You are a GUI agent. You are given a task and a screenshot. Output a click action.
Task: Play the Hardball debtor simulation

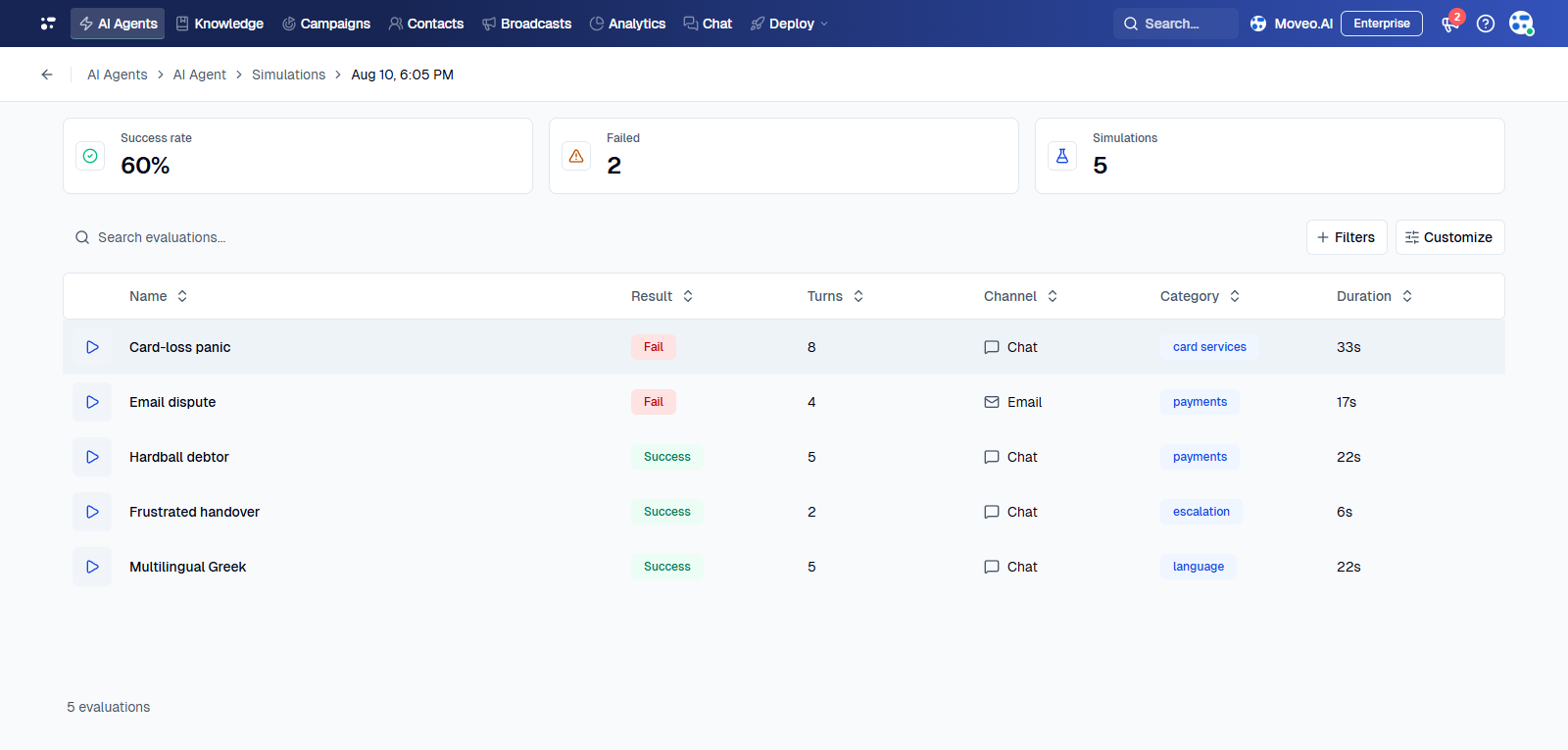[92, 457]
